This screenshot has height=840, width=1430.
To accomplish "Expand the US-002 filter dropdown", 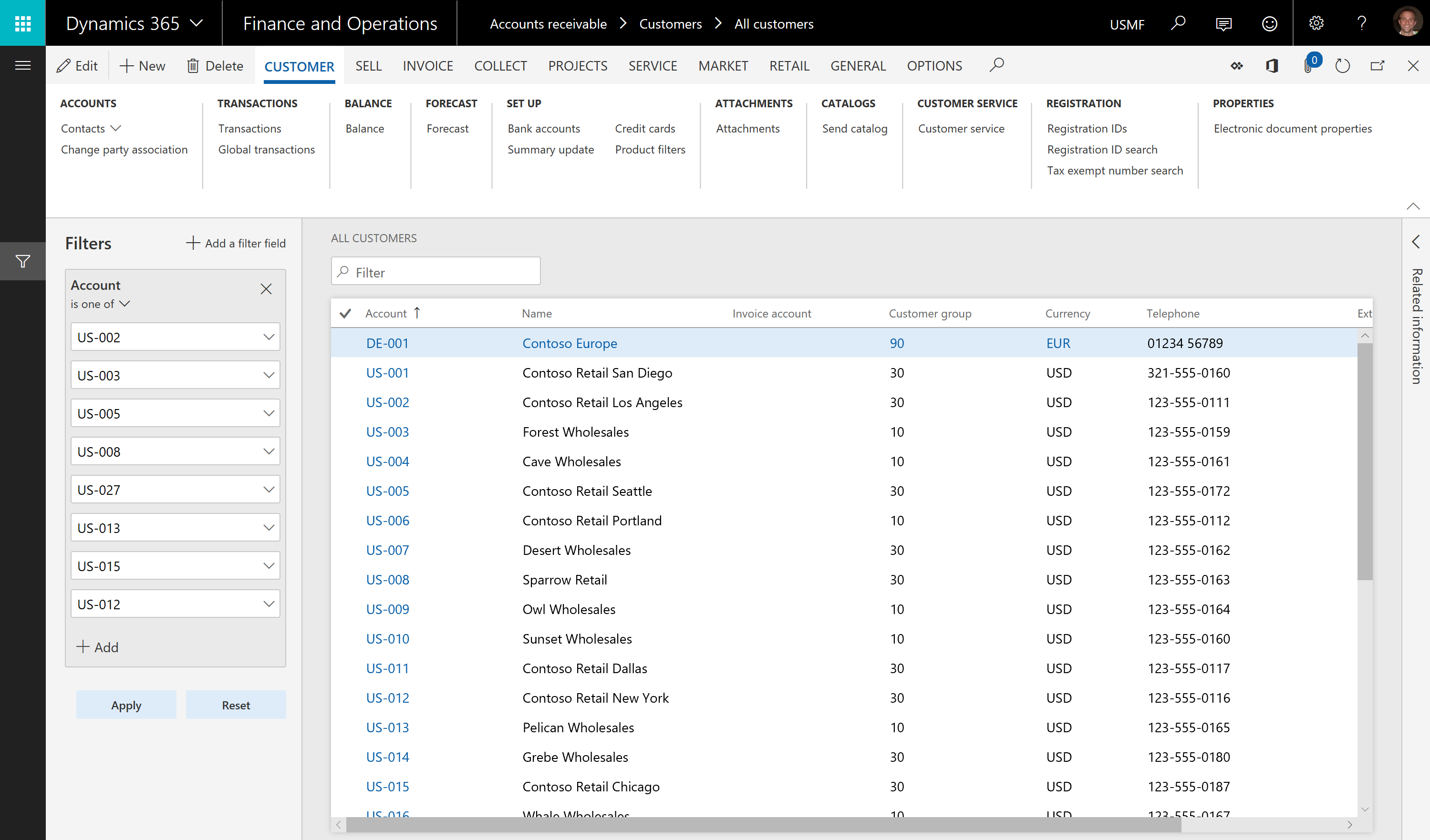I will 269,337.
